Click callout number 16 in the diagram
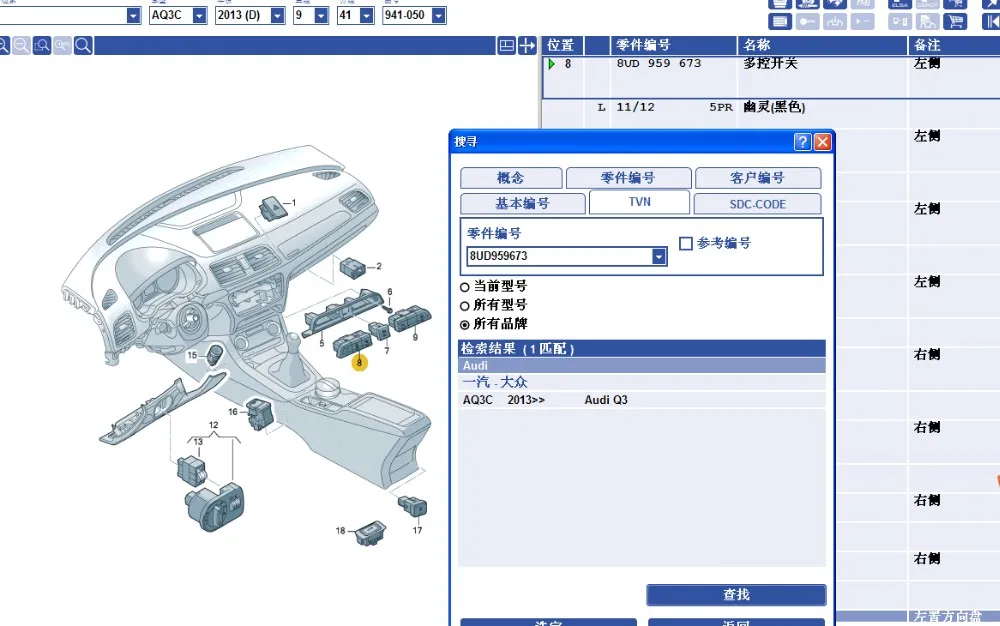The width and height of the screenshot is (1000, 626). [233, 412]
